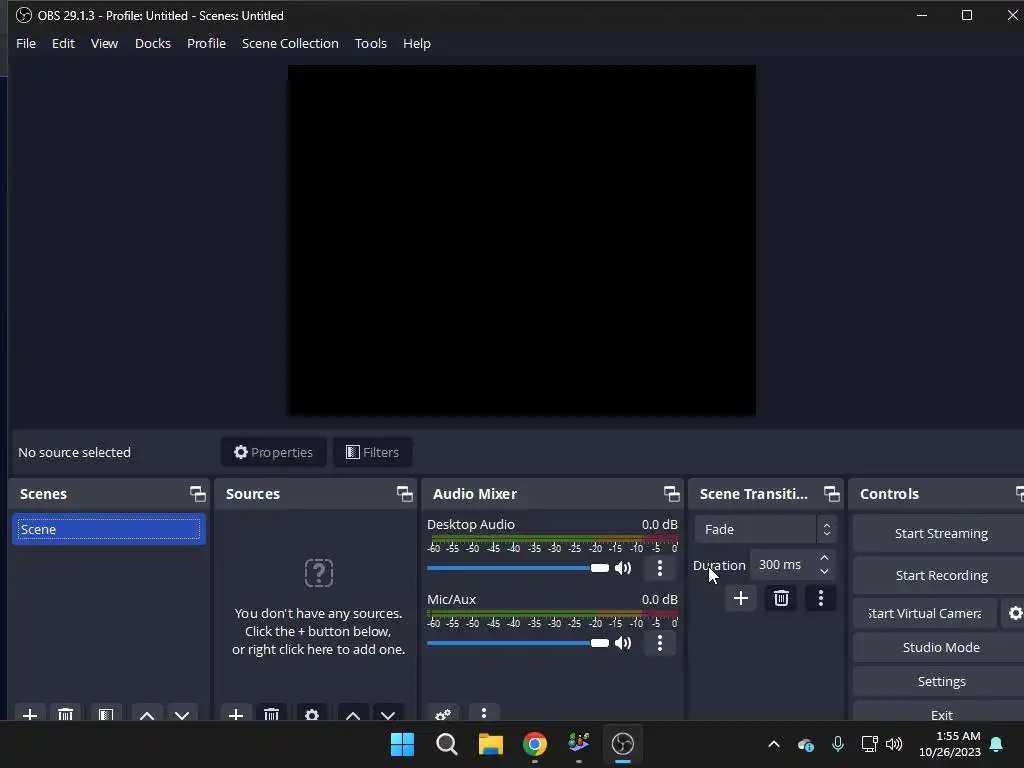Open taskbar Search

point(447,744)
